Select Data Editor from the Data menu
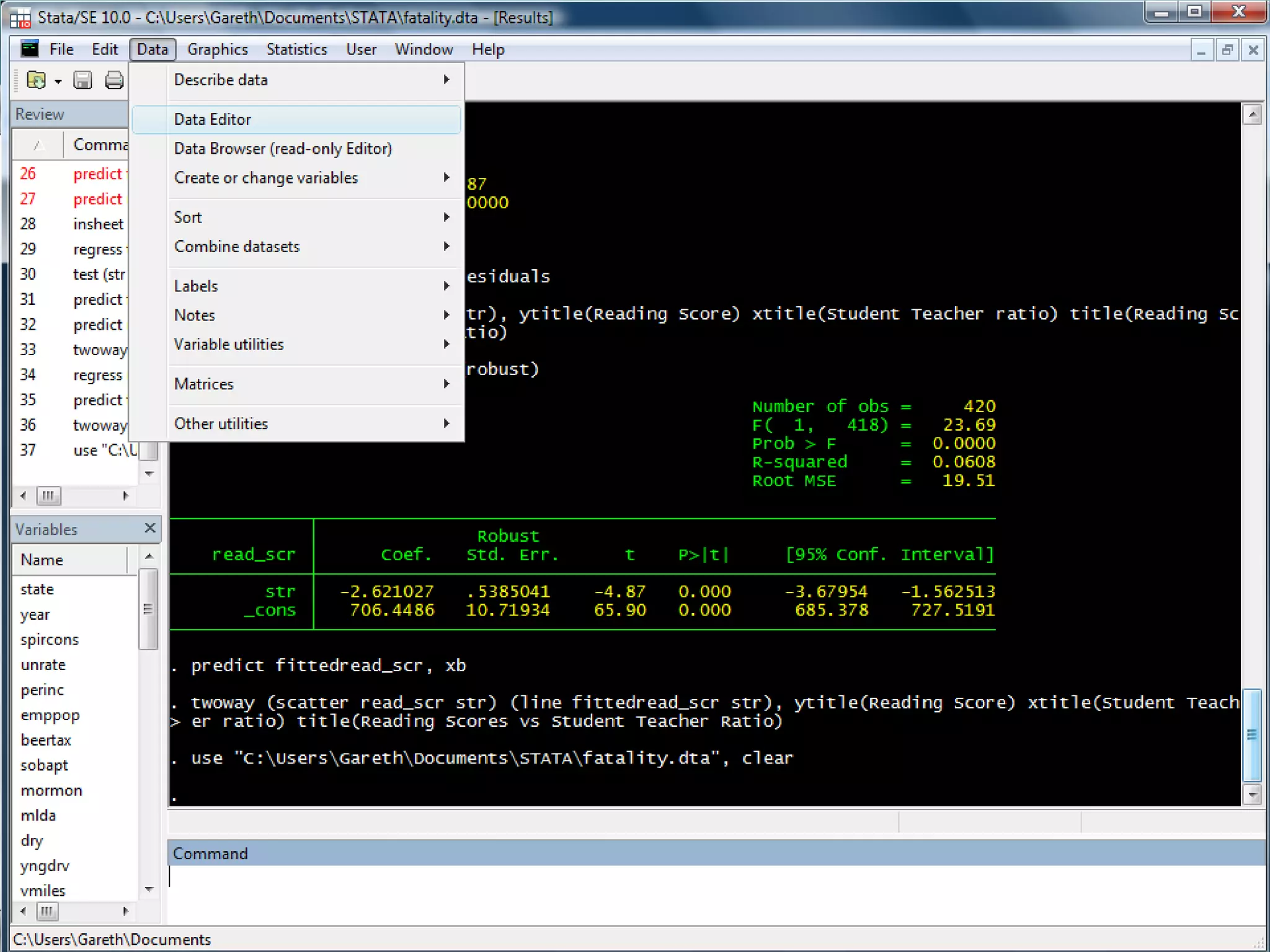The width and height of the screenshot is (1270, 952). click(x=213, y=120)
